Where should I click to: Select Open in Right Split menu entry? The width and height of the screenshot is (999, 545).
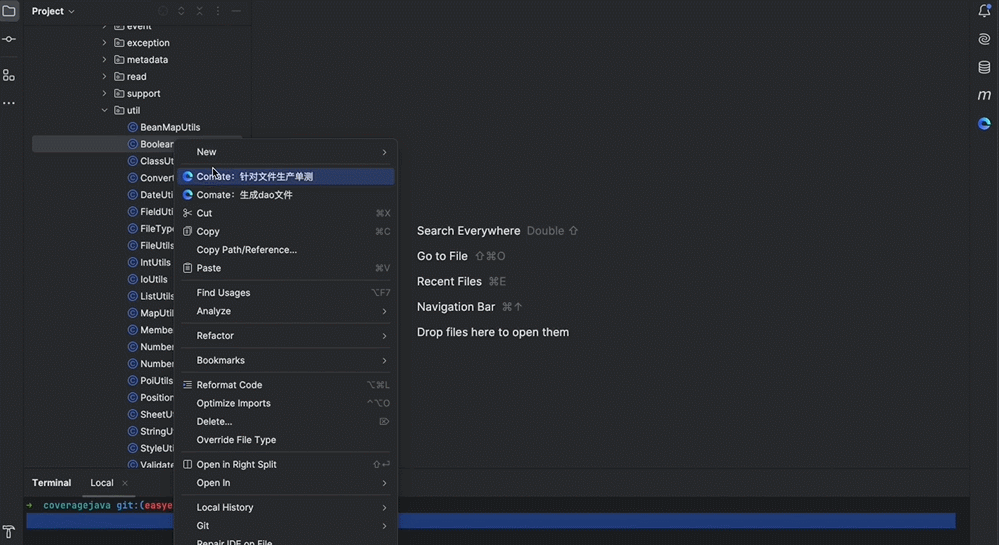coord(236,465)
